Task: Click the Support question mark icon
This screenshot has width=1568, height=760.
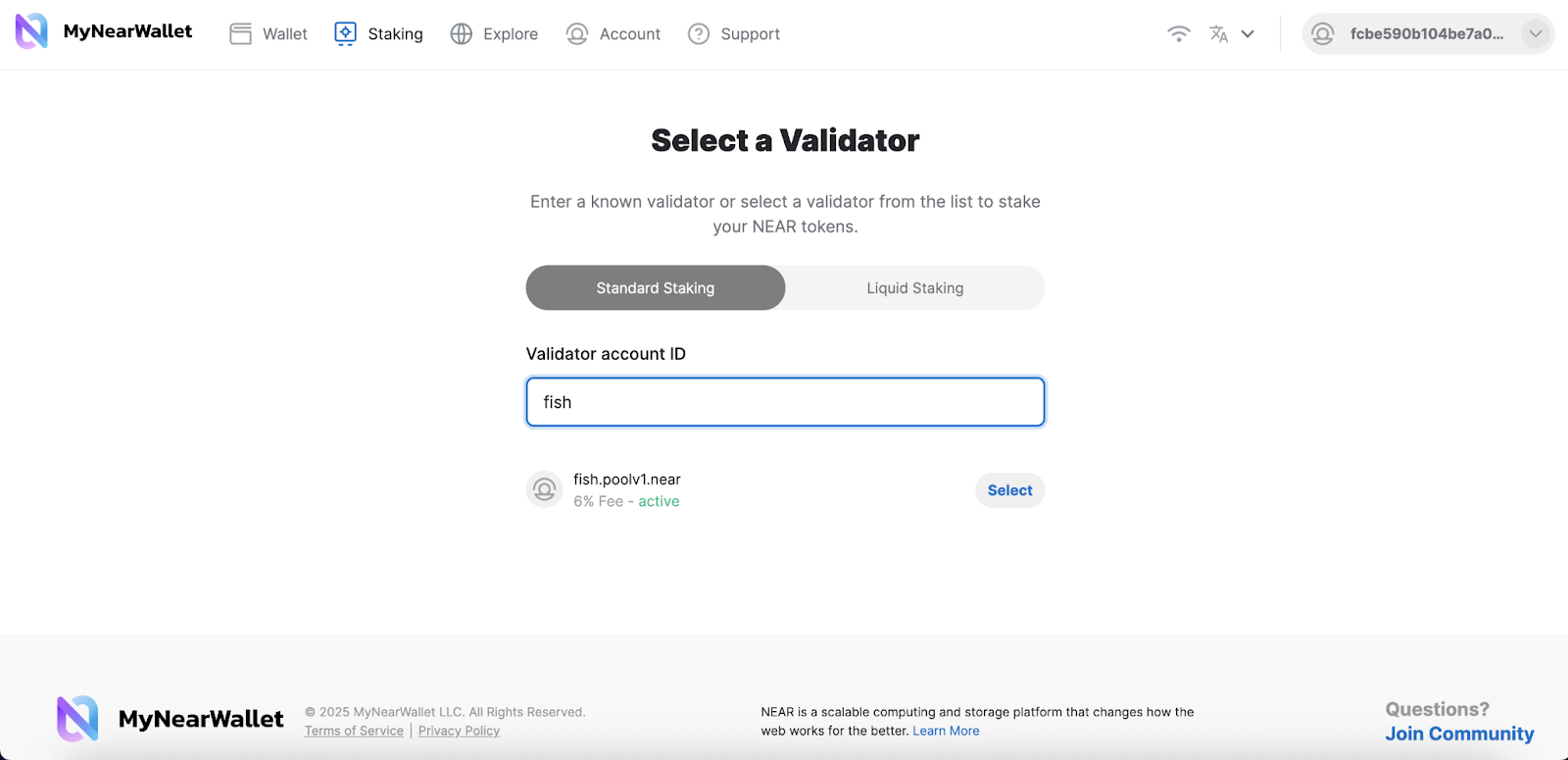Action: pyautogui.click(x=699, y=34)
